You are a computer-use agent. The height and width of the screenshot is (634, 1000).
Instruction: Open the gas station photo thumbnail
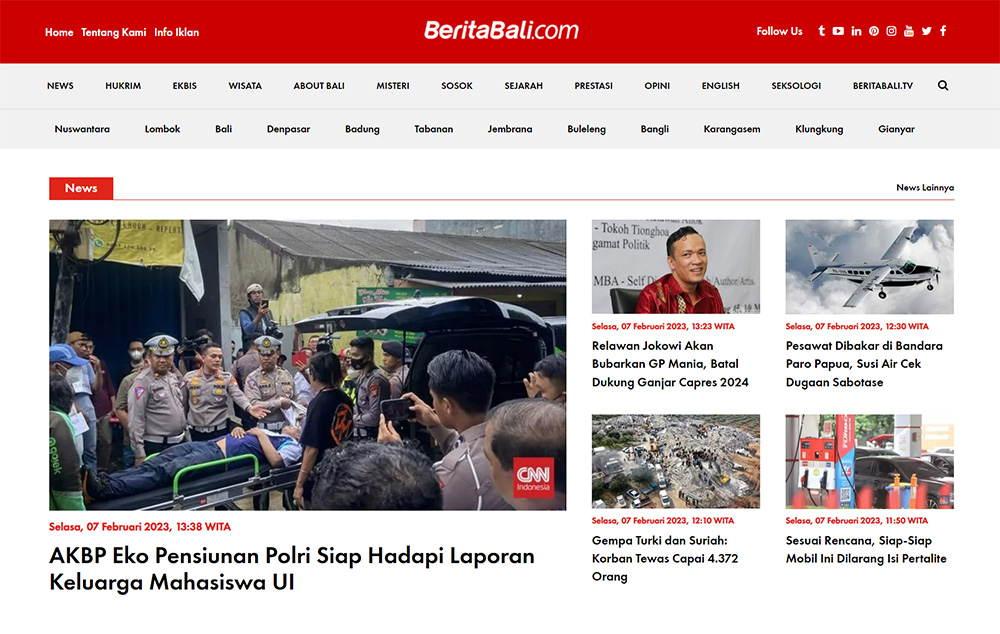click(x=870, y=461)
